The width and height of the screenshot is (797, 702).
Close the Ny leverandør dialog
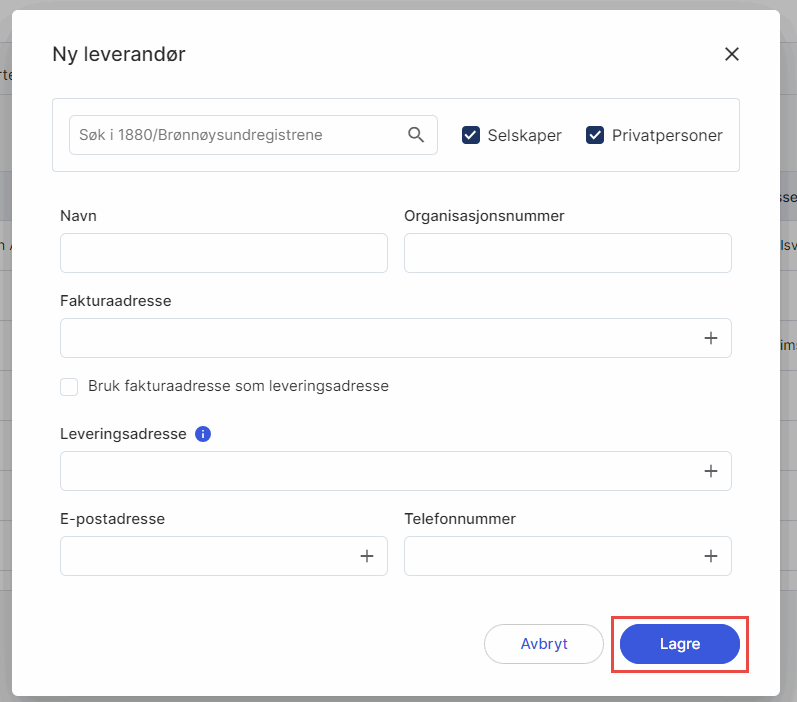(x=731, y=54)
